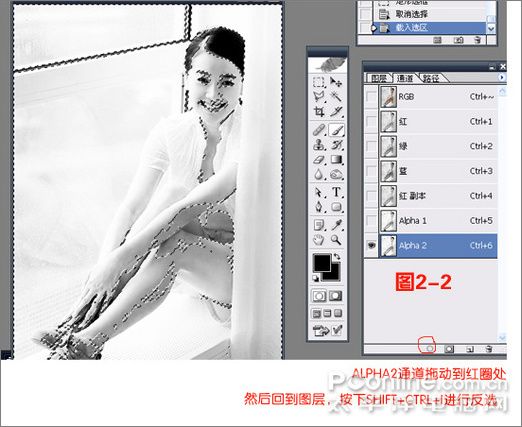Save selection as channel

[x=449, y=349]
